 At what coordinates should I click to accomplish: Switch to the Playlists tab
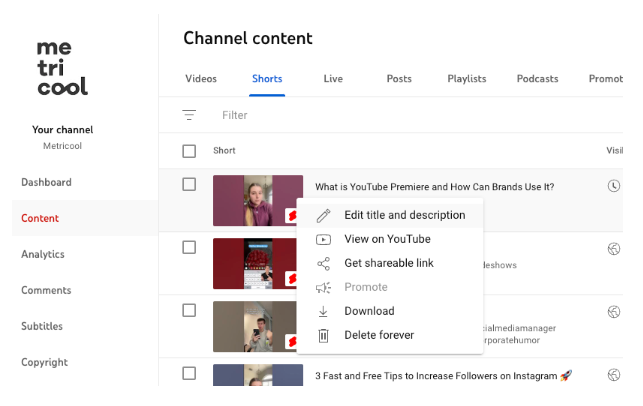click(x=467, y=79)
